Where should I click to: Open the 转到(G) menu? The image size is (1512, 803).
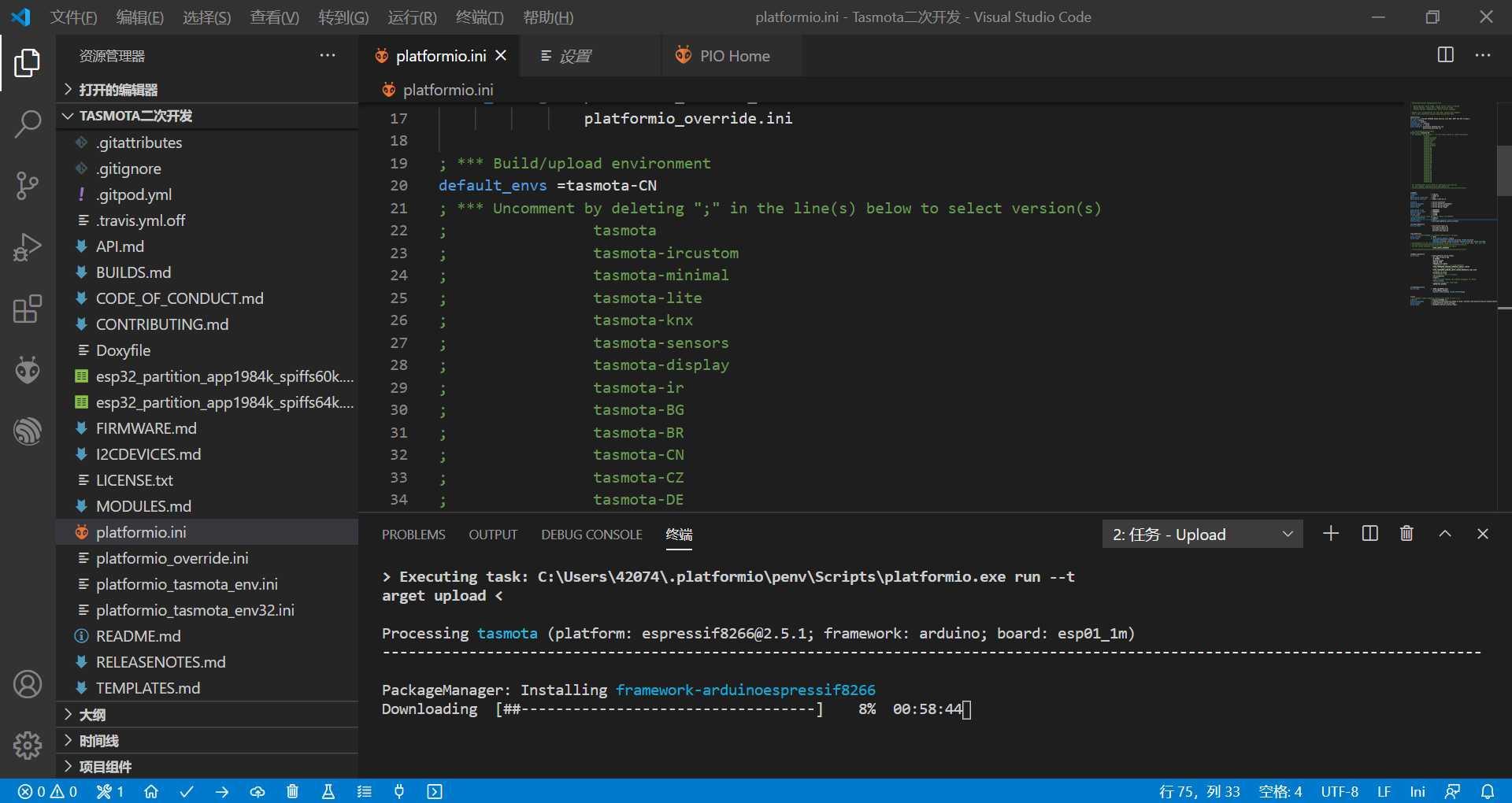coord(343,17)
